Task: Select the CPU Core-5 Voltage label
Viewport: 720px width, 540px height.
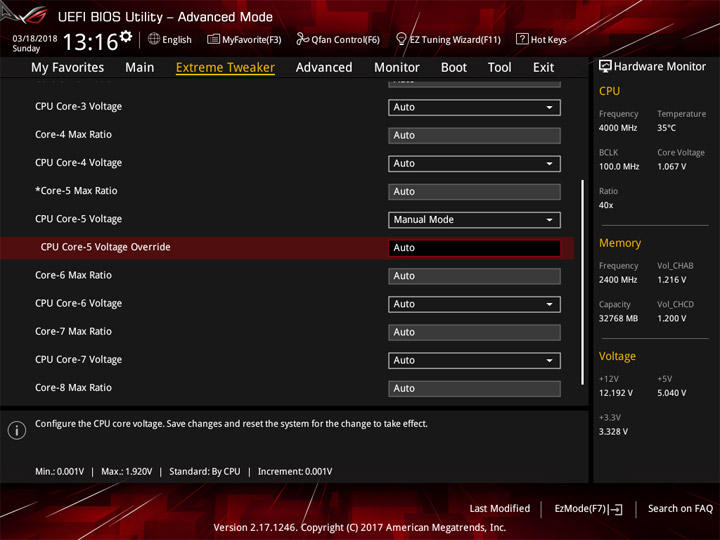Action: pos(79,219)
